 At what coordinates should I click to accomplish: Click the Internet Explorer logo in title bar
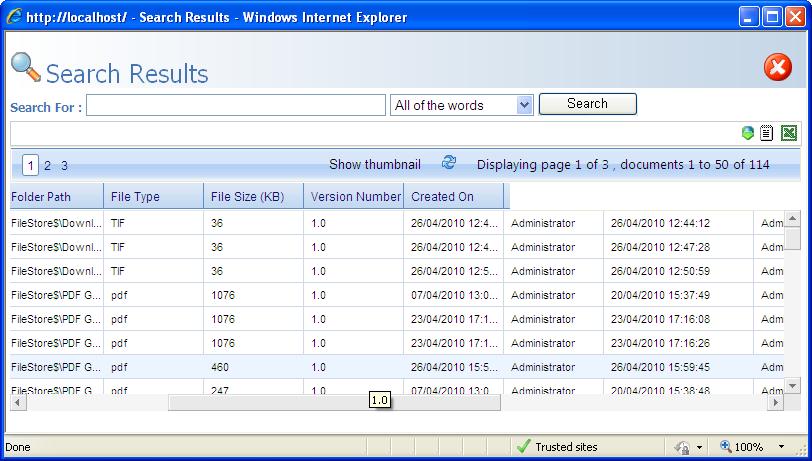[14, 17]
